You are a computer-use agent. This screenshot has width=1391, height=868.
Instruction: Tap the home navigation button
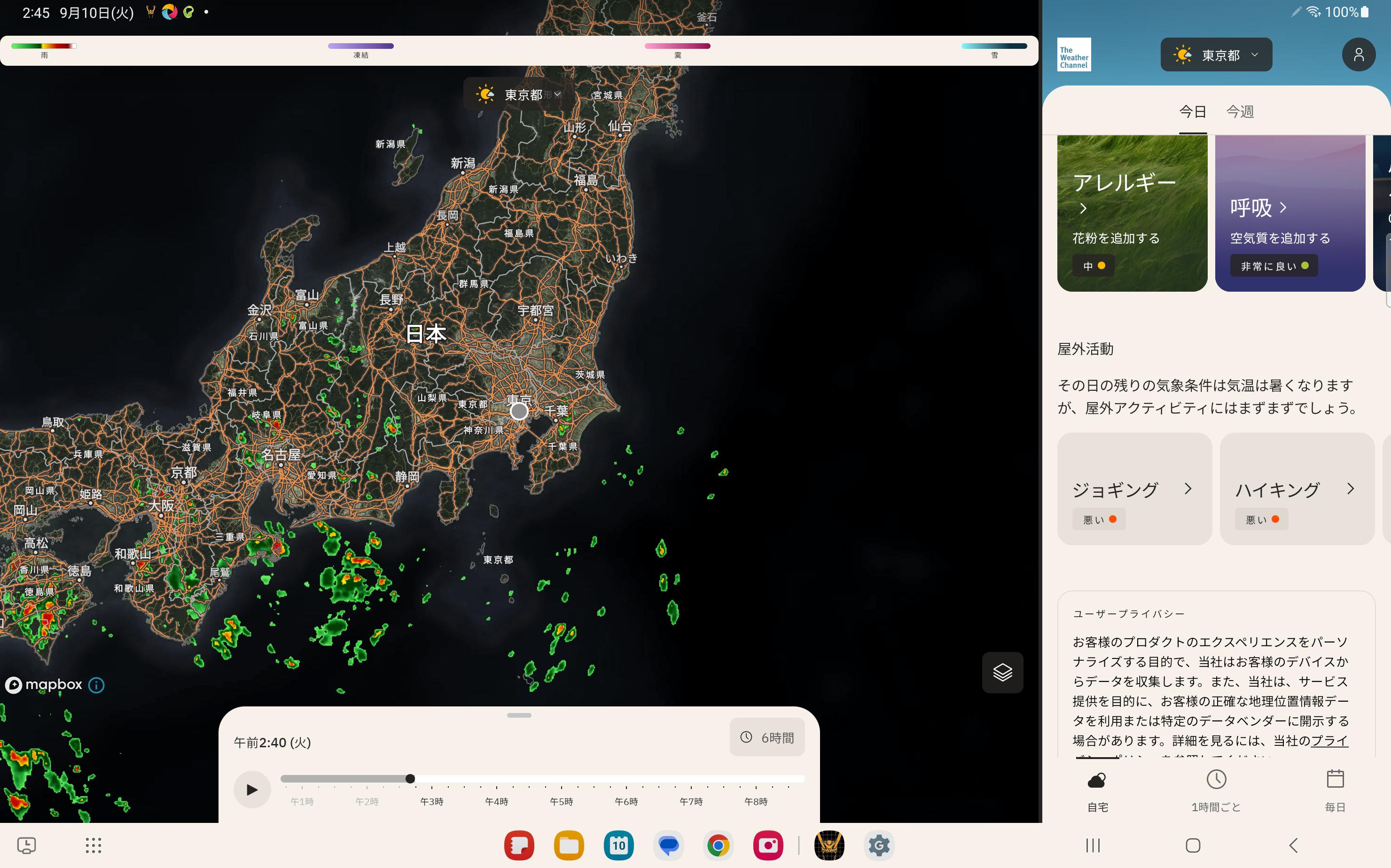click(1193, 845)
